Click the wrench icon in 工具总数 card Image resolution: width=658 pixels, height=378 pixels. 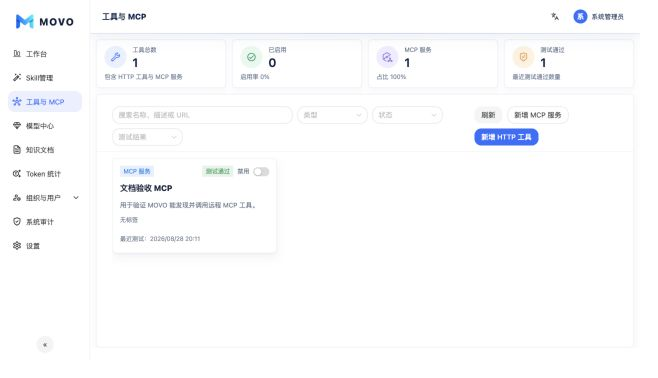pos(115,57)
